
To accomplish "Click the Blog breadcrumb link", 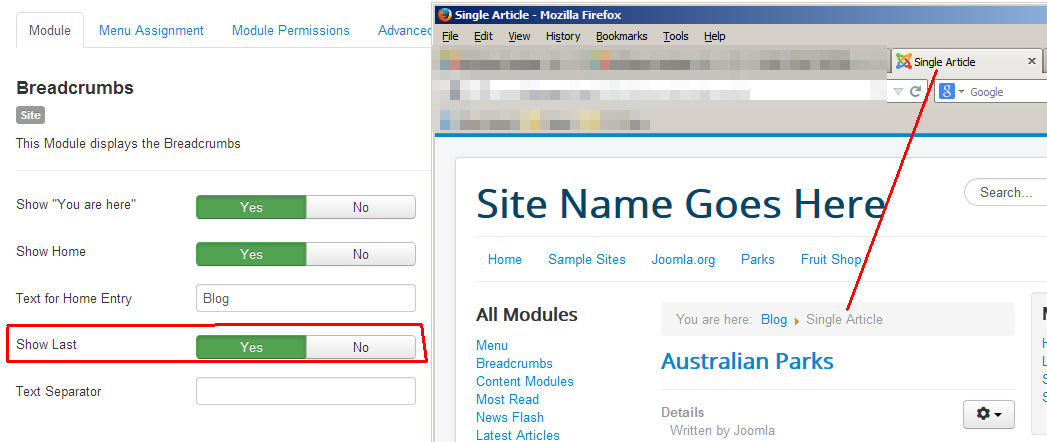I will coord(773,320).
